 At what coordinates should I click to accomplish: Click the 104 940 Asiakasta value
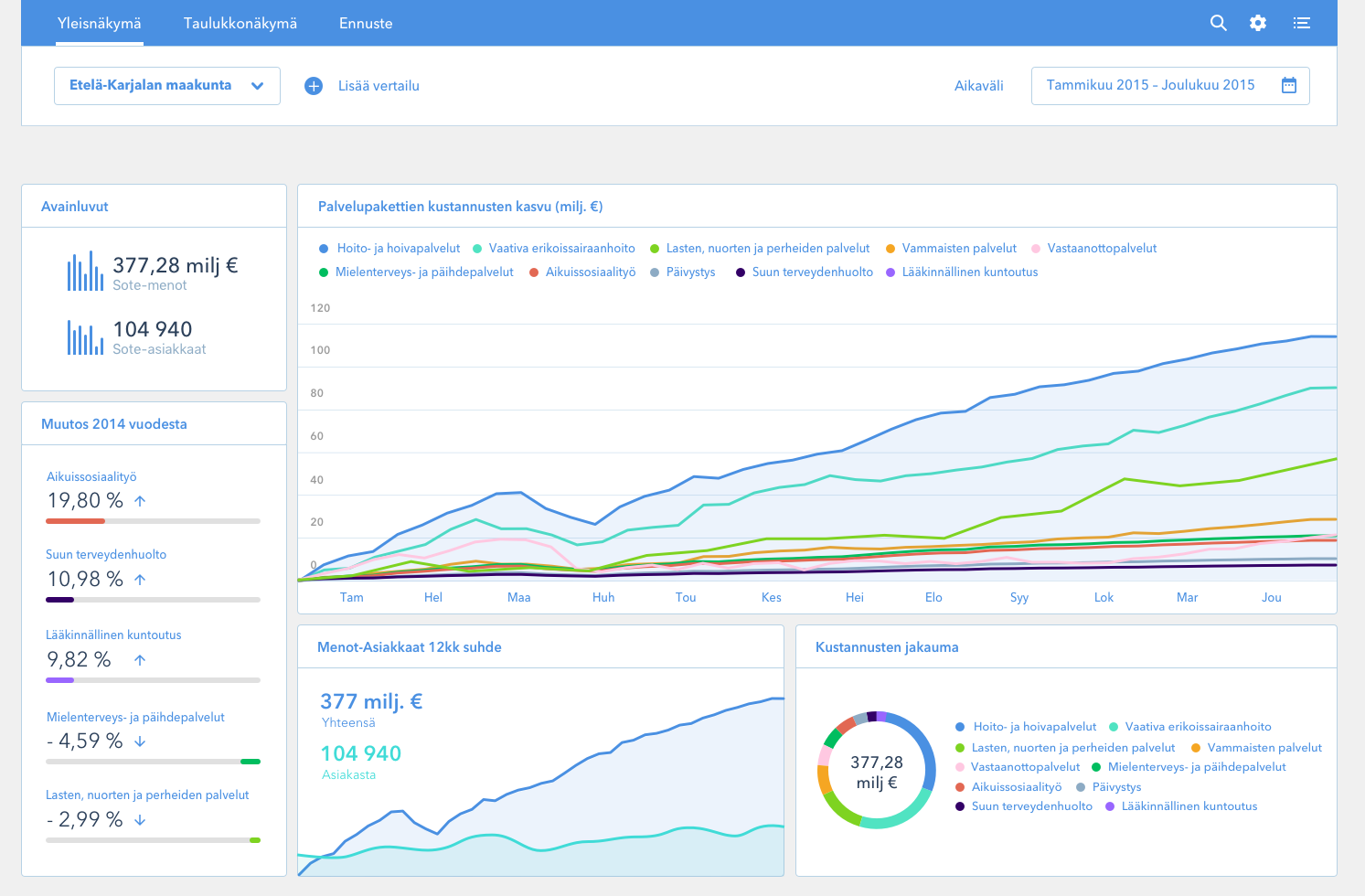[361, 753]
